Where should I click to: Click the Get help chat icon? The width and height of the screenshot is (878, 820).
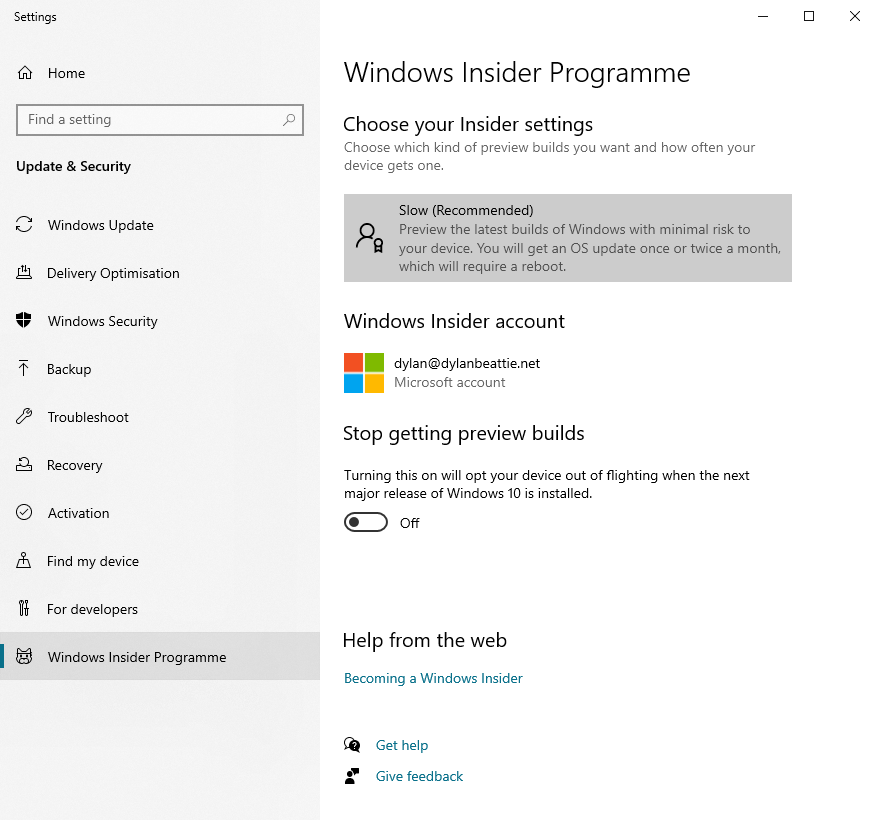point(352,745)
